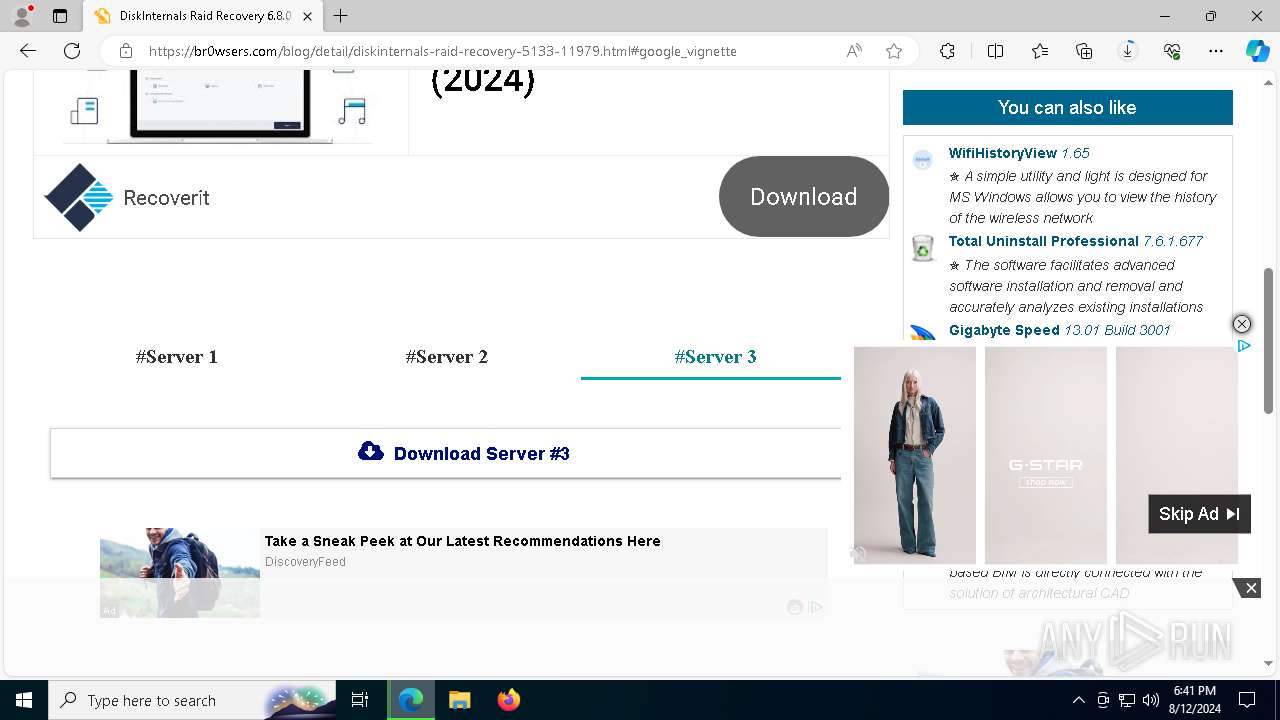Open the Edge profile icon
This screenshot has width=1280, height=720.
[x=22, y=16]
